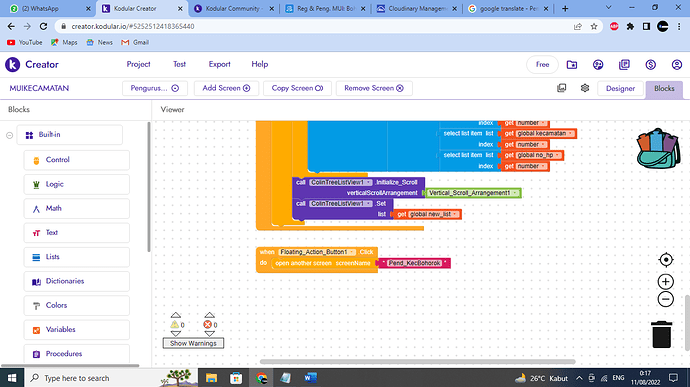This screenshot has width=690, height=387.
Task: Click the Free plan button
Action: 542,65
